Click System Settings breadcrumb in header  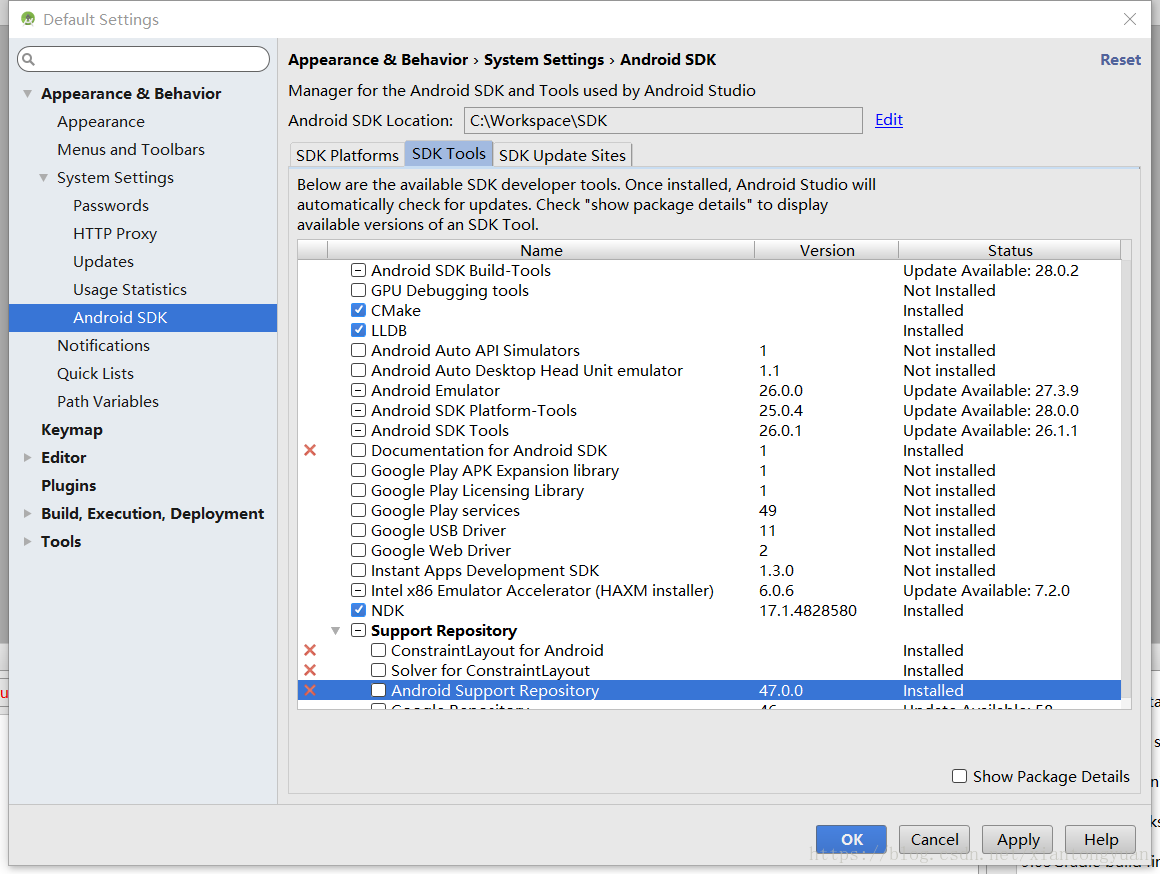coord(544,60)
